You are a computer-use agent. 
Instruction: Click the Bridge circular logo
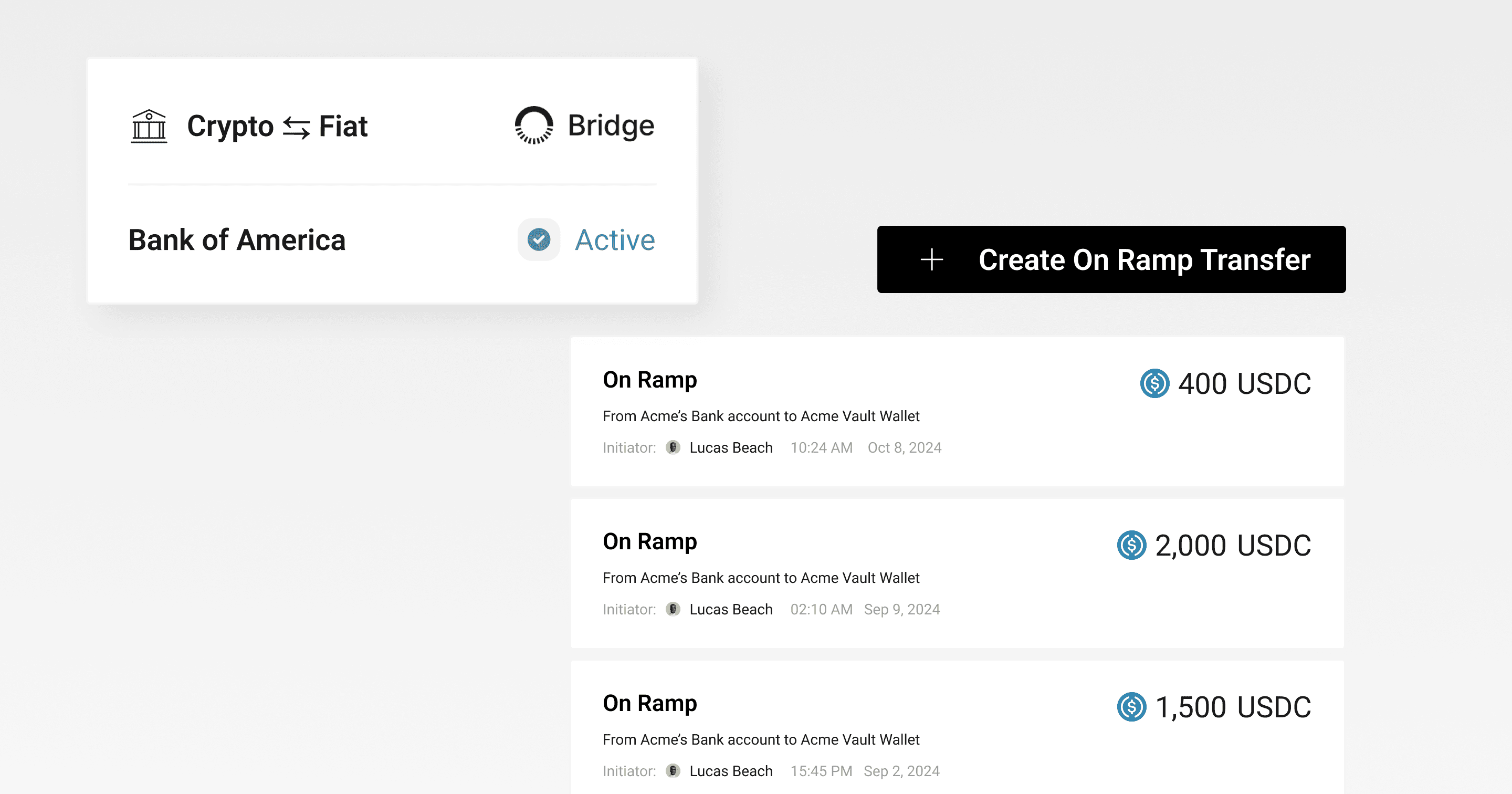[x=533, y=125]
